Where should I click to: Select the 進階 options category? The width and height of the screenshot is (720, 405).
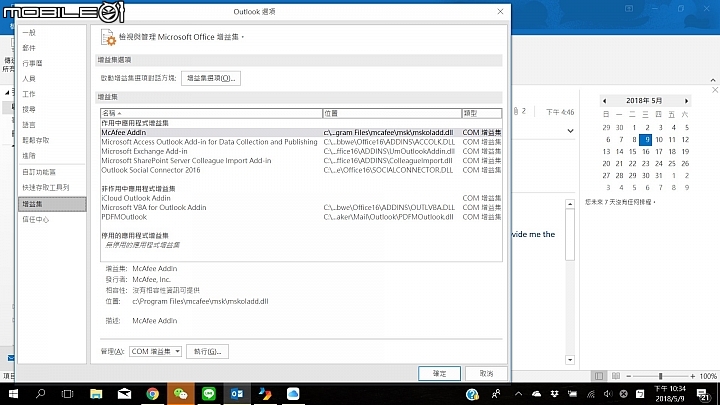coord(52,156)
